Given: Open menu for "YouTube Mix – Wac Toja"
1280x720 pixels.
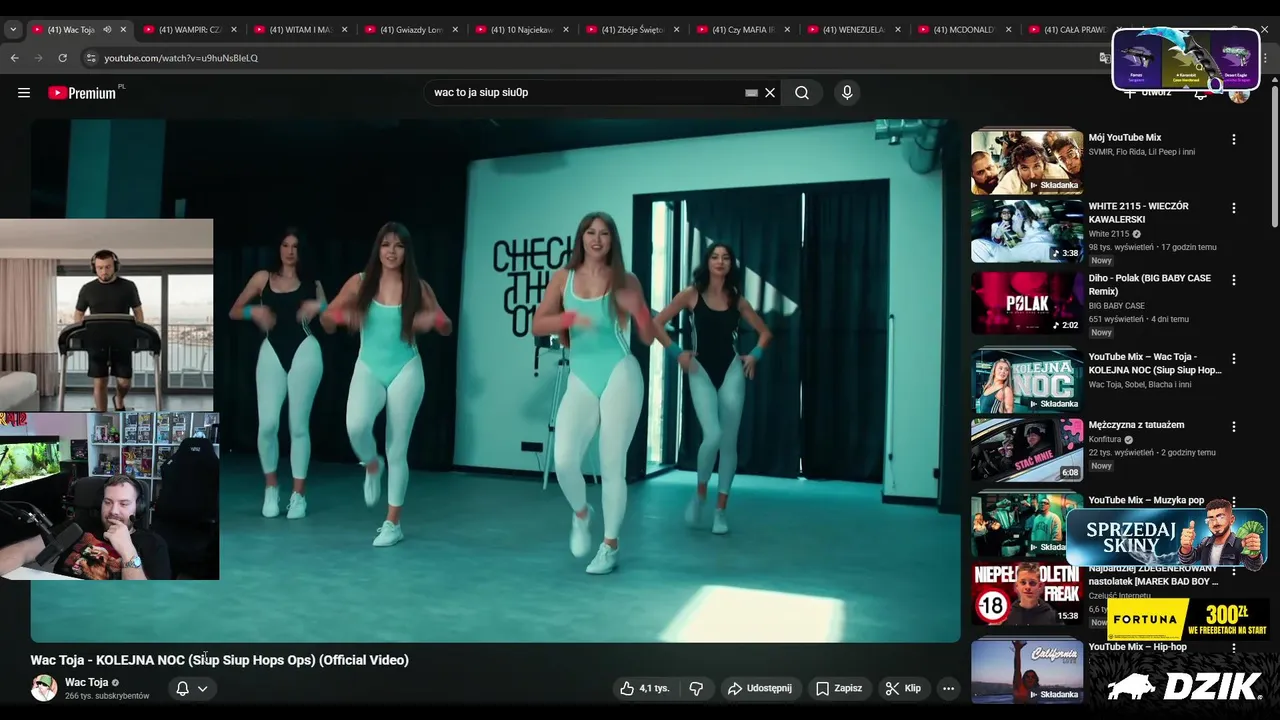Looking at the screenshot, I should coord(1233,358).
